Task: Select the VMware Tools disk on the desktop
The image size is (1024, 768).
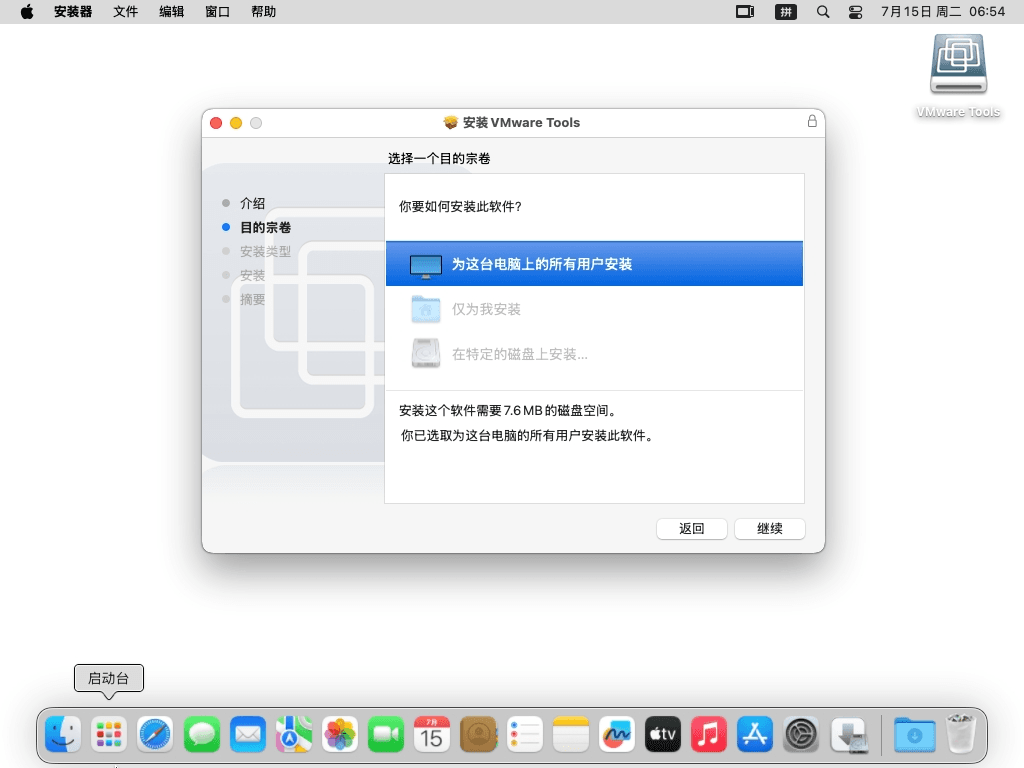Action: point(958,76)
